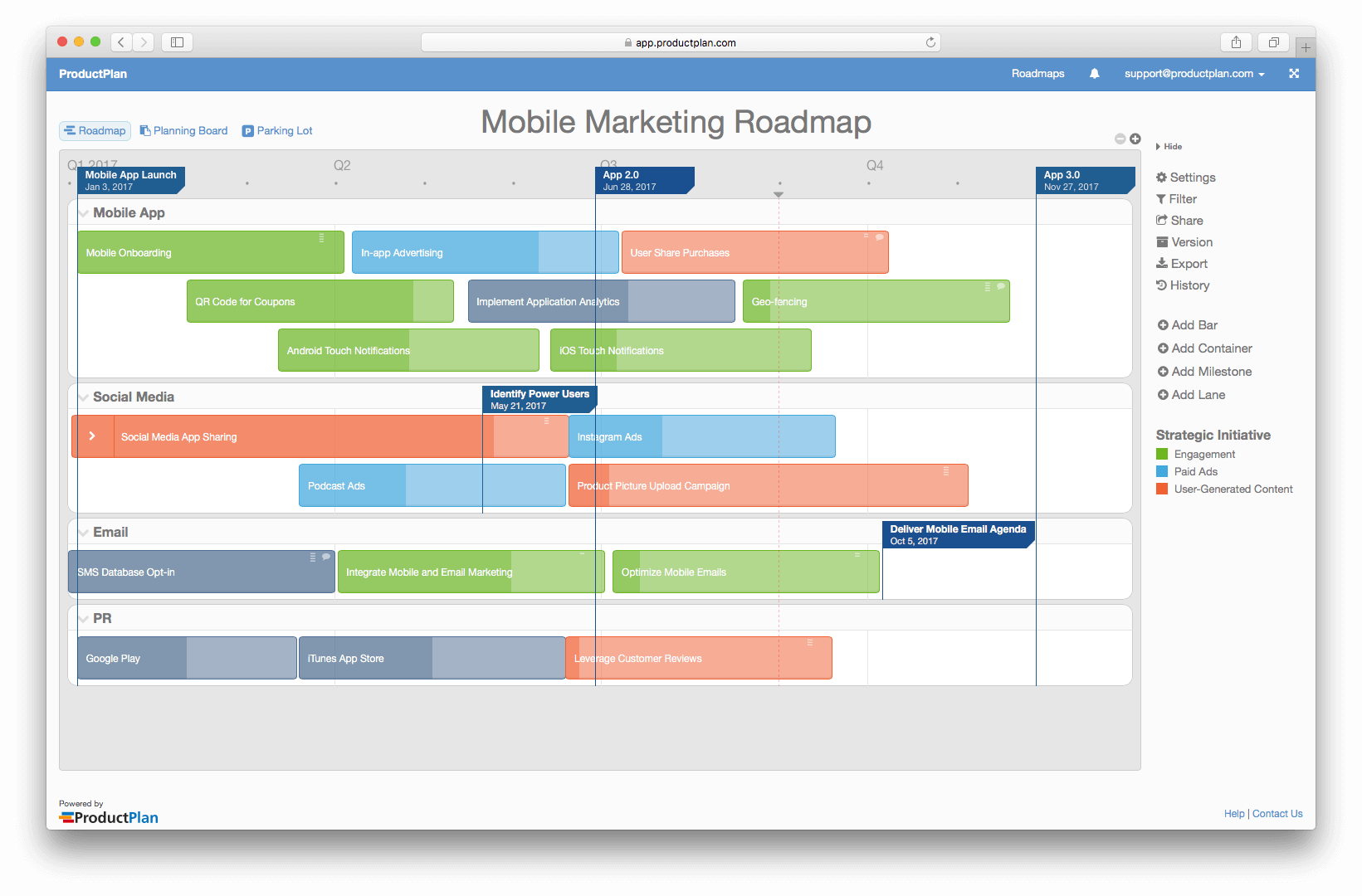Reload the page in Safari
This screenshot has height=896, width=1362.
coord(930,42)
